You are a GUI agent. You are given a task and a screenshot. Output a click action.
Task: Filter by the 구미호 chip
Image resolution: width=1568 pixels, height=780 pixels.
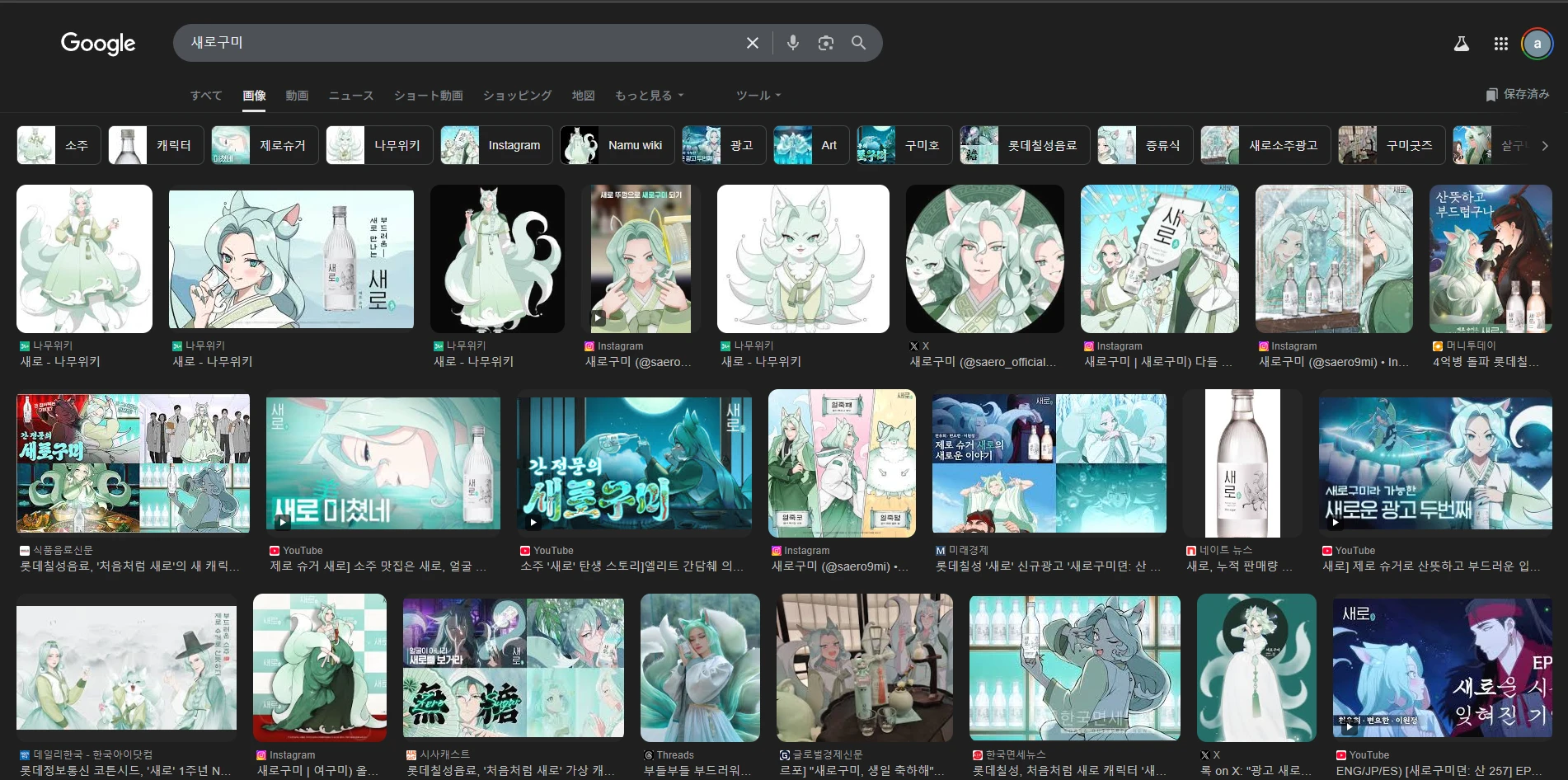(x=904, y=145)
